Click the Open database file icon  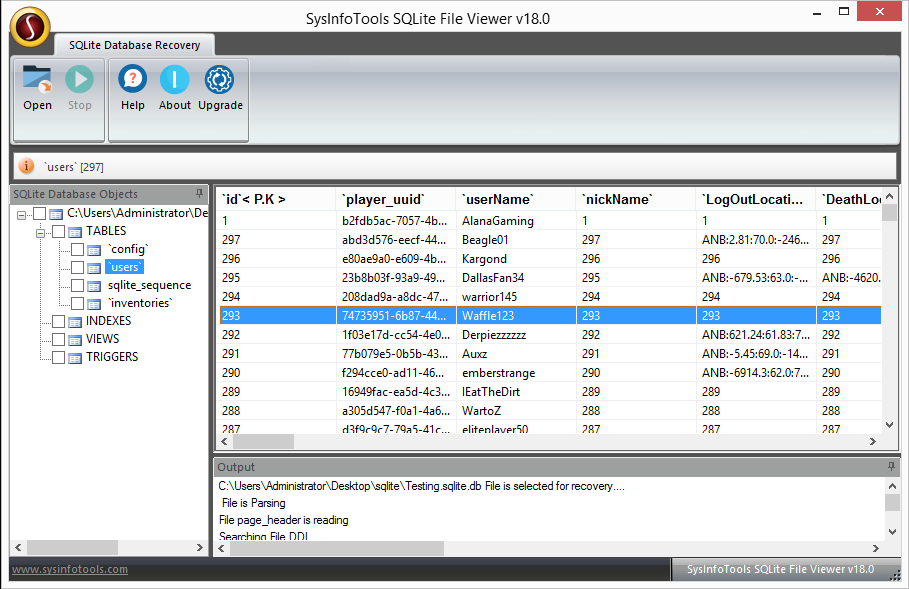point(37,82)
